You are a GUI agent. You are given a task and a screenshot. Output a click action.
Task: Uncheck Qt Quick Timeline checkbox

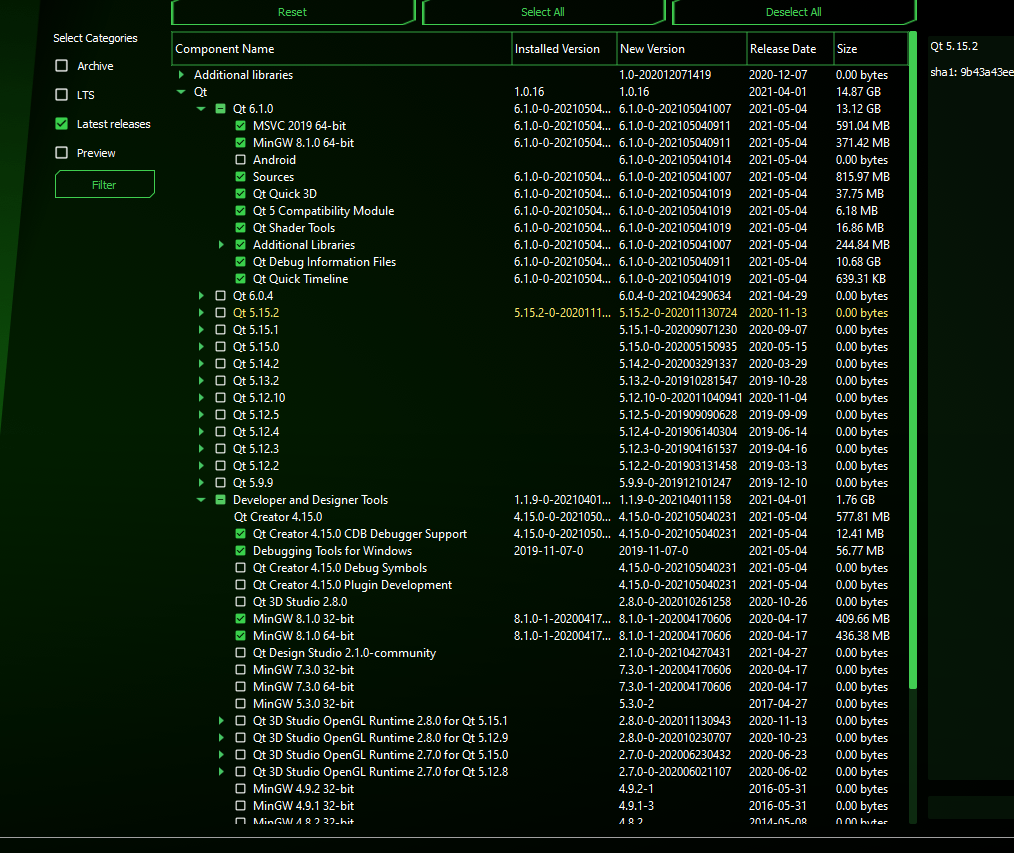(x=241, y=279)
